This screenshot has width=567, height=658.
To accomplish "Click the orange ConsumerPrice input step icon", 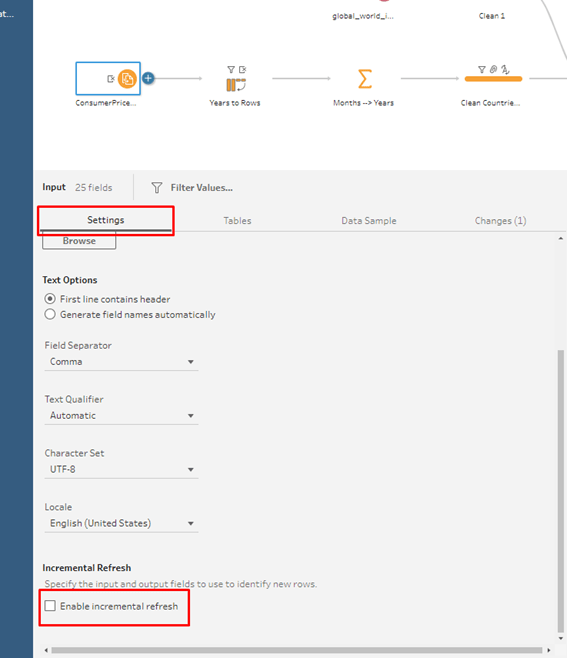I will pos(127,79).
